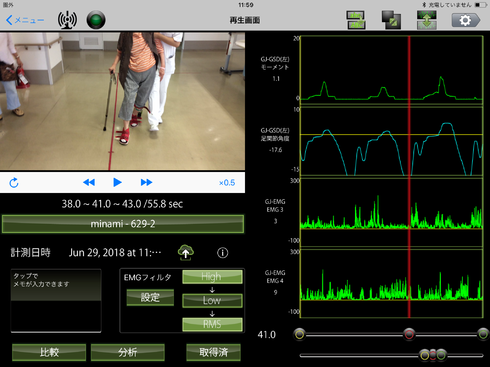Tap the graph vertical swap arrows icon
The height and width of the screenshot is (367, 490).
(x=427, y=20)
